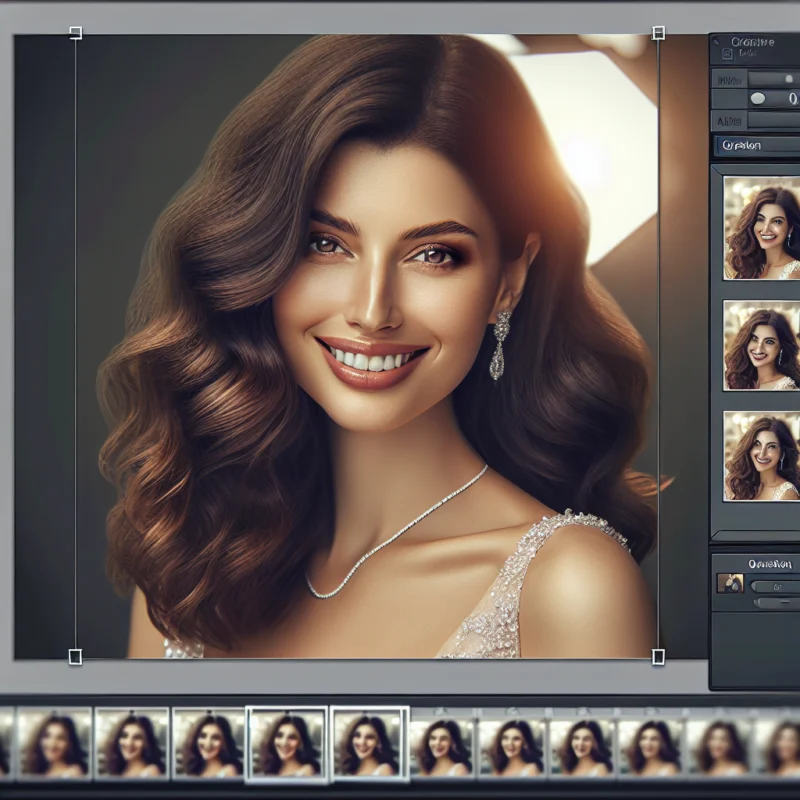This screenshot has height=800, width=800.
Task: Click the pill button beside the lower panel portrait icon
Action: coord(775,586)
